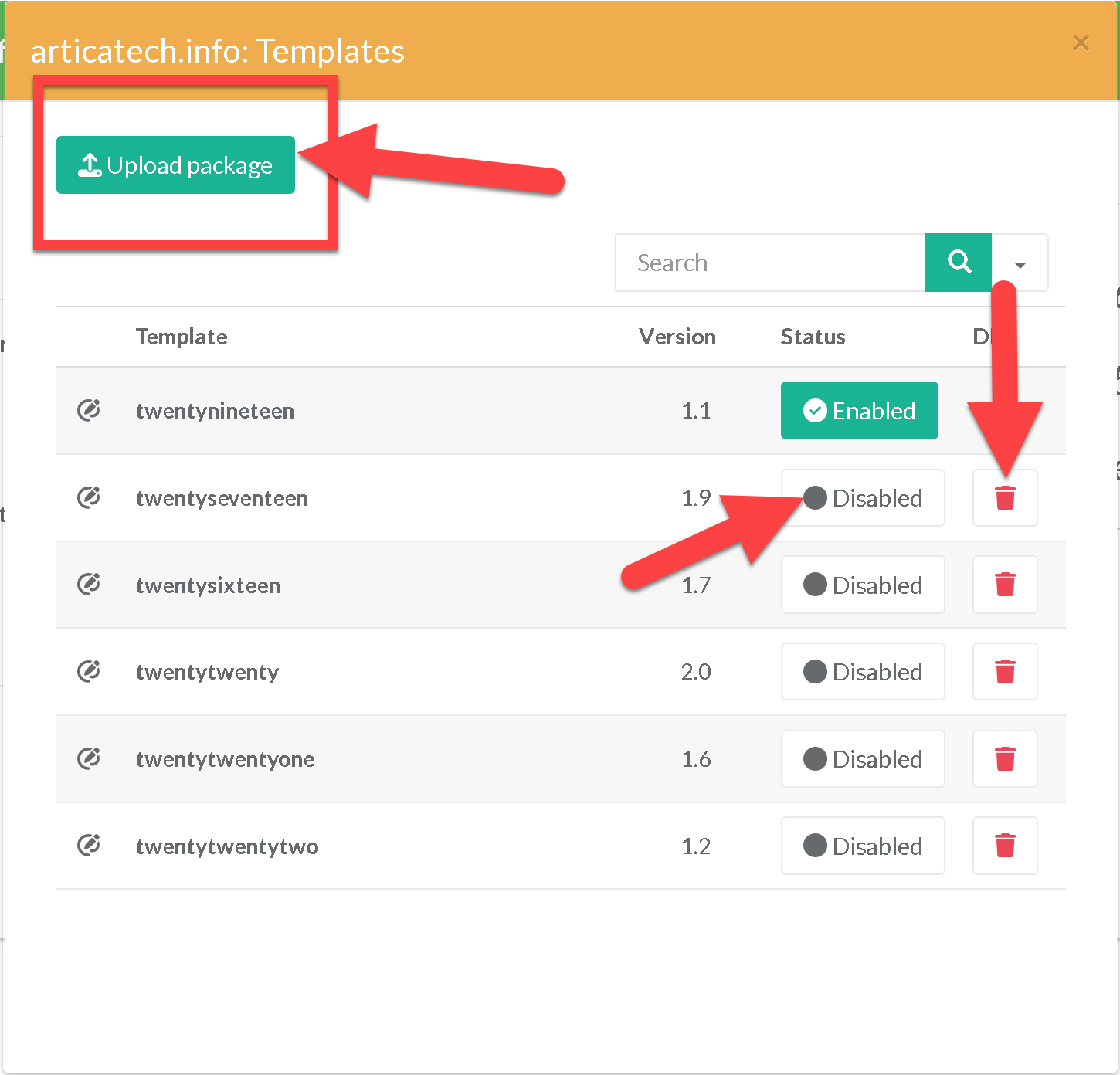Image resolution: width=1120 pixels, height=1075 pixels.
Task: Remove the twentytwentyone template via trash icon
Action: (1004, 758)
